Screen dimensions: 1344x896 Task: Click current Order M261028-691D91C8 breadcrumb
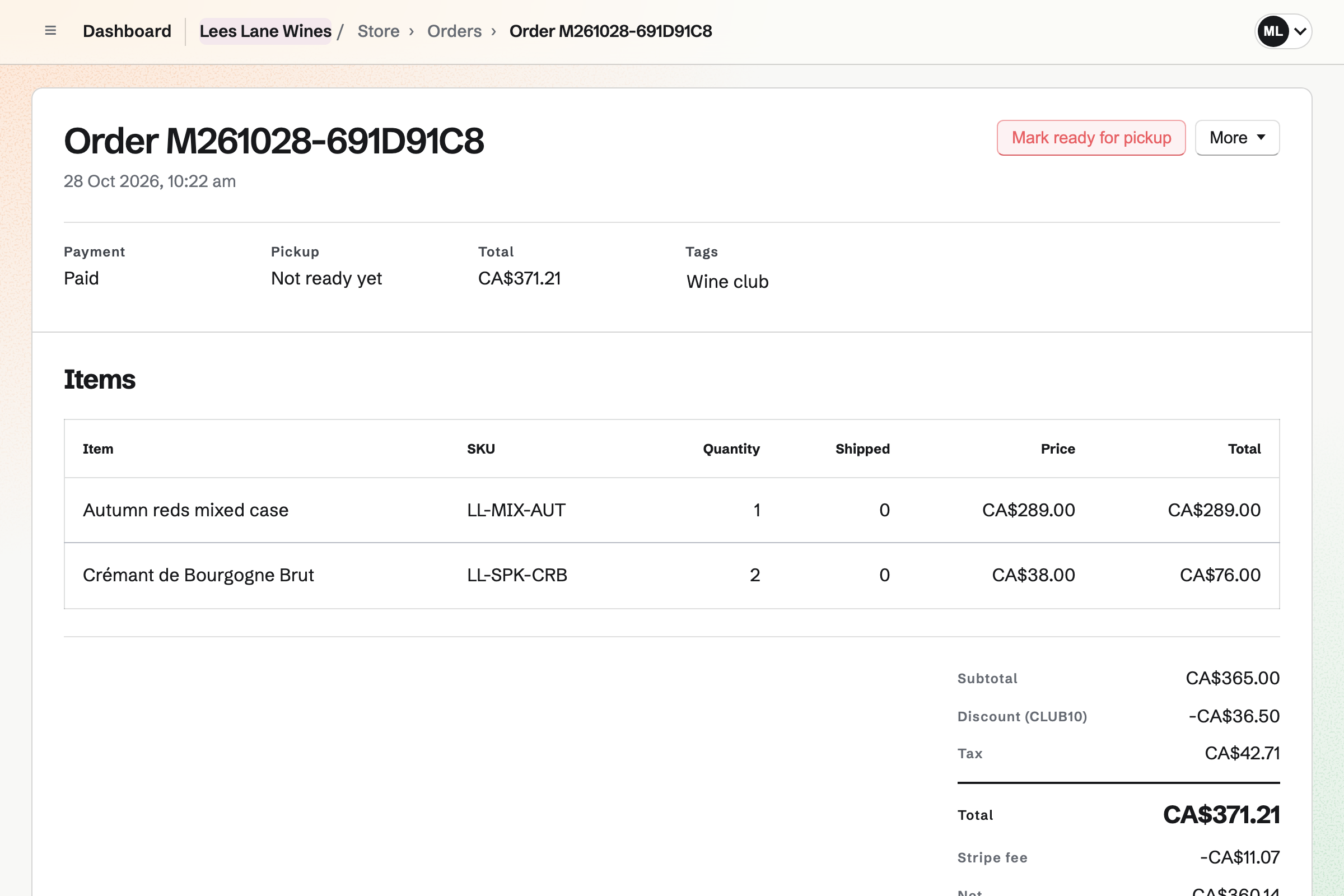(x=610, y=31)
